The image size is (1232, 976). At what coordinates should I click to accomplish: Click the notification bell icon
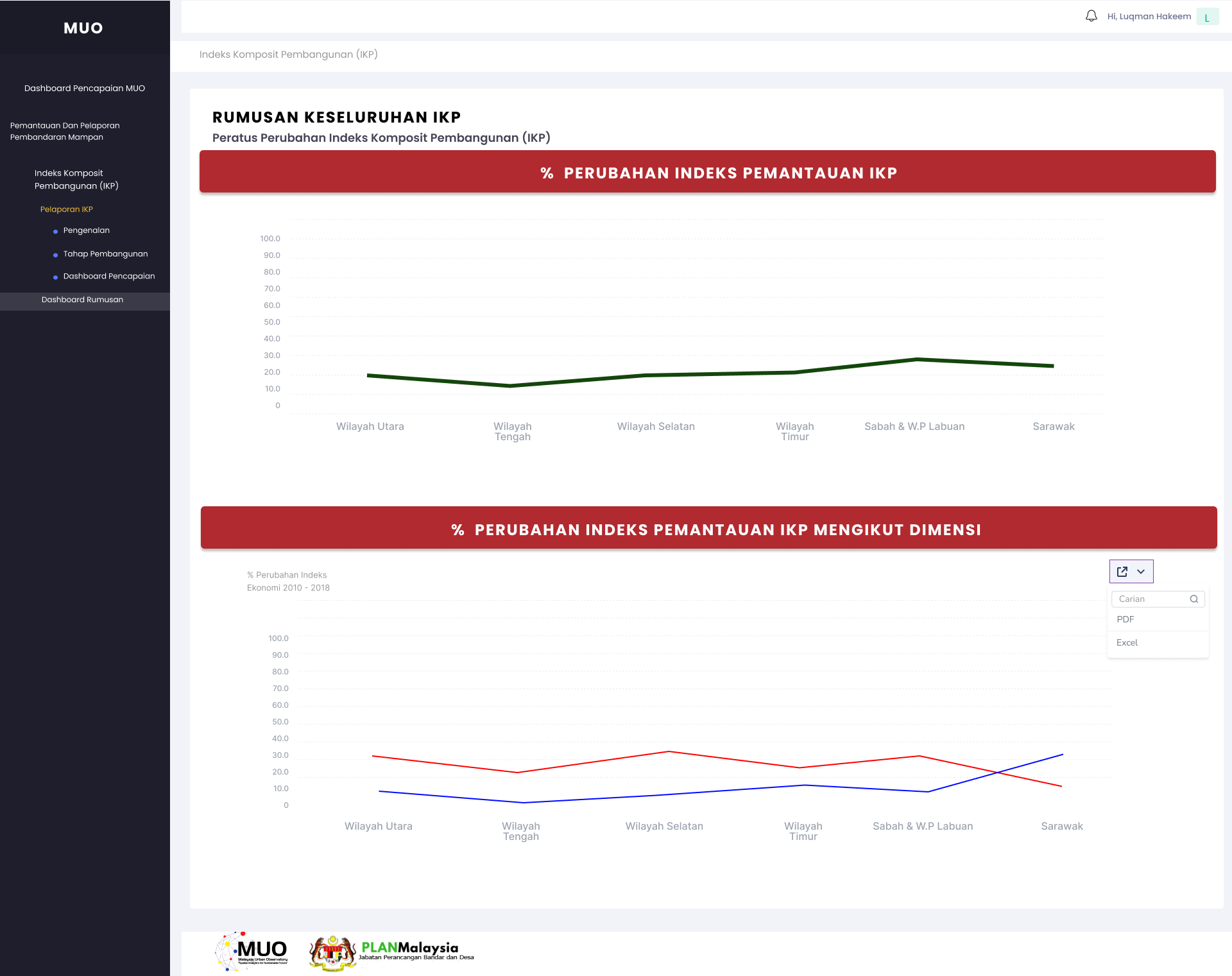(1091, 16)
